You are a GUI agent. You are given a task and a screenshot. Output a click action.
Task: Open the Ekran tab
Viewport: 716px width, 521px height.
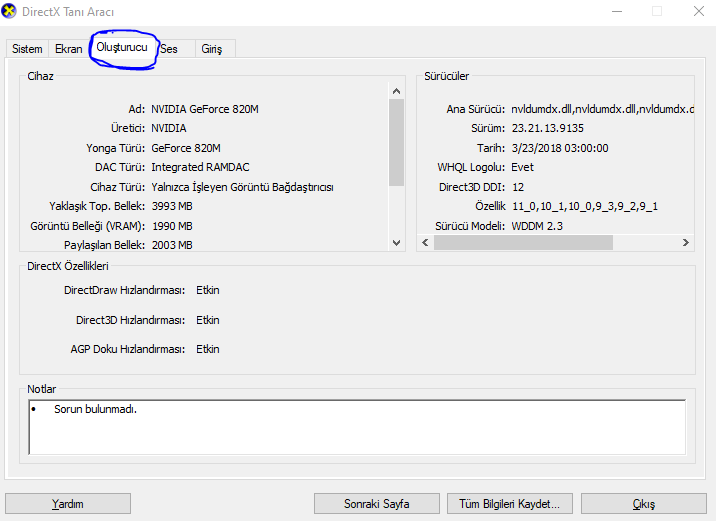pyautogui.click(x=68, y=49)
